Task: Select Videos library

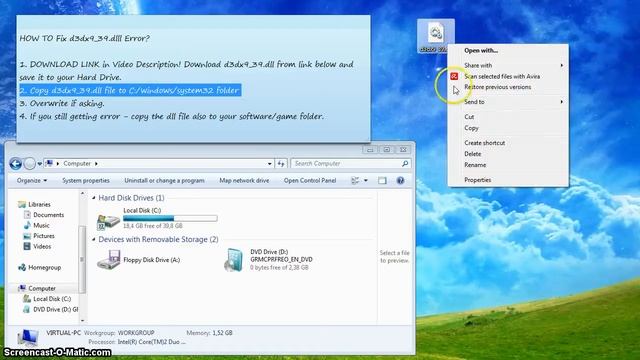Action: [42, 247]
